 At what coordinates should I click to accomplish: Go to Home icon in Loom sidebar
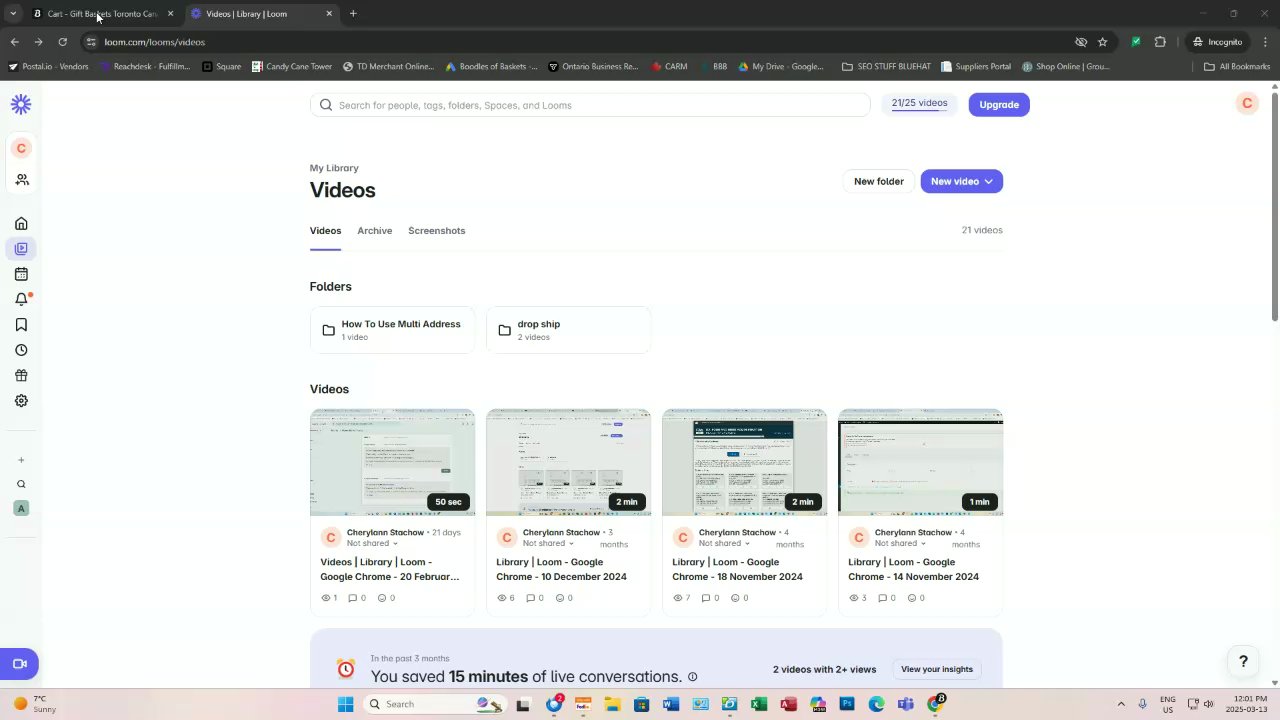21,223
